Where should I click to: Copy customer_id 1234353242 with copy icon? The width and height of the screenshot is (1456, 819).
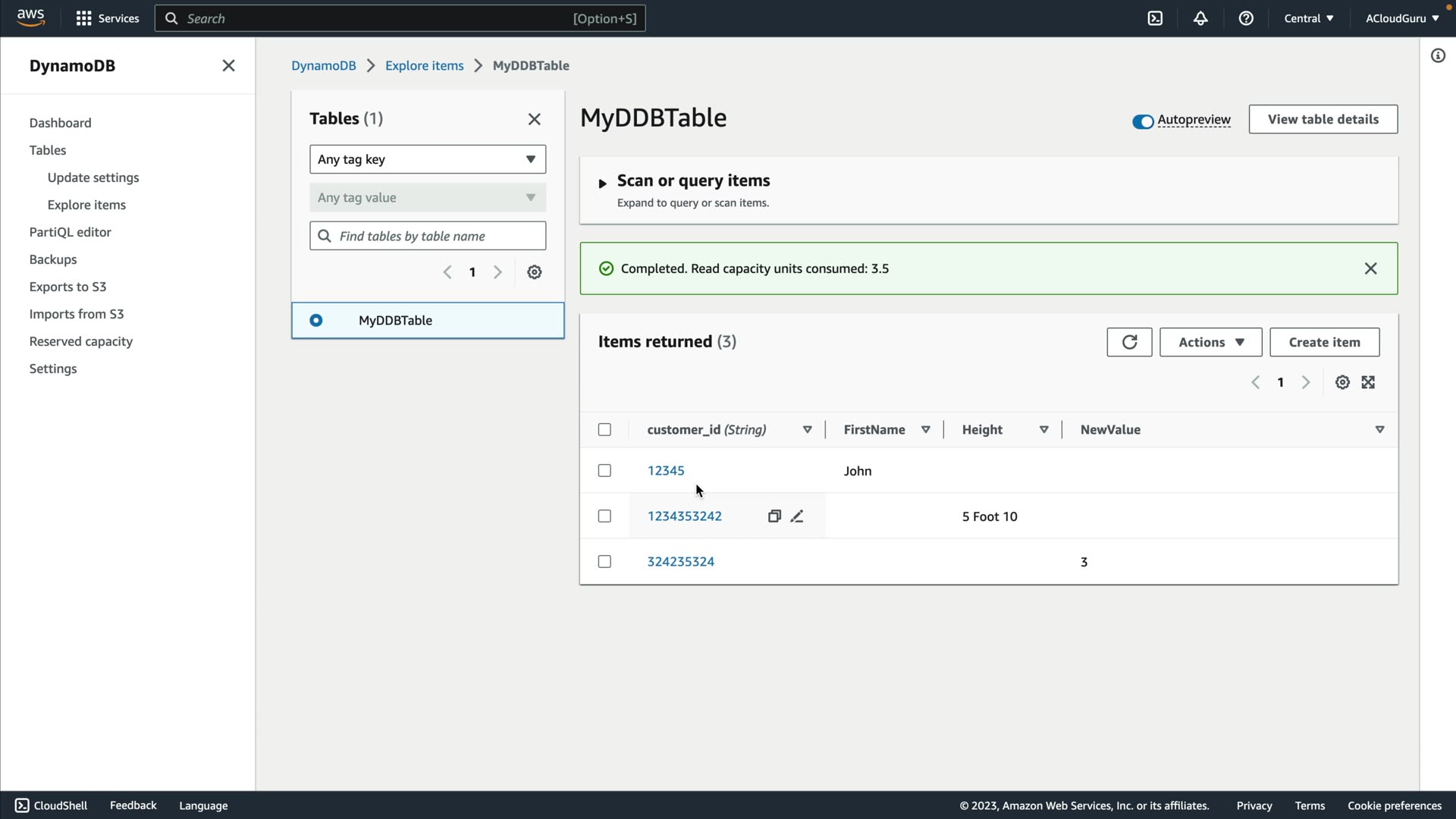774,516
